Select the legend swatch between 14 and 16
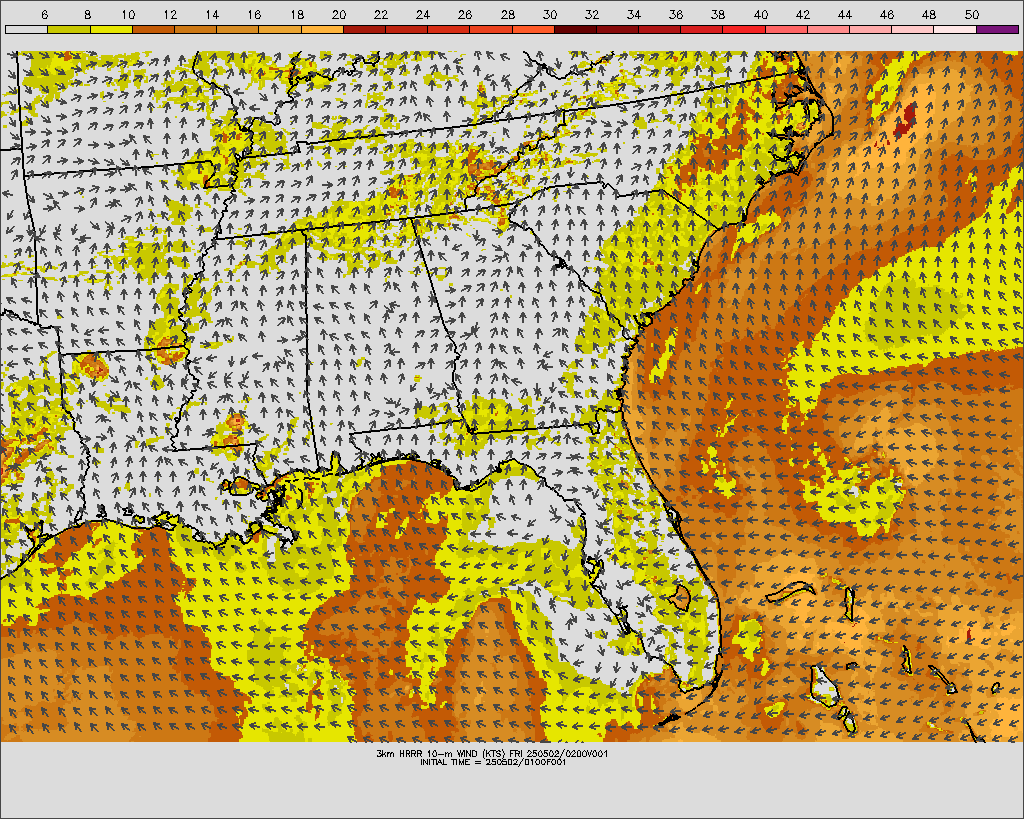 [x=238, y=29]
